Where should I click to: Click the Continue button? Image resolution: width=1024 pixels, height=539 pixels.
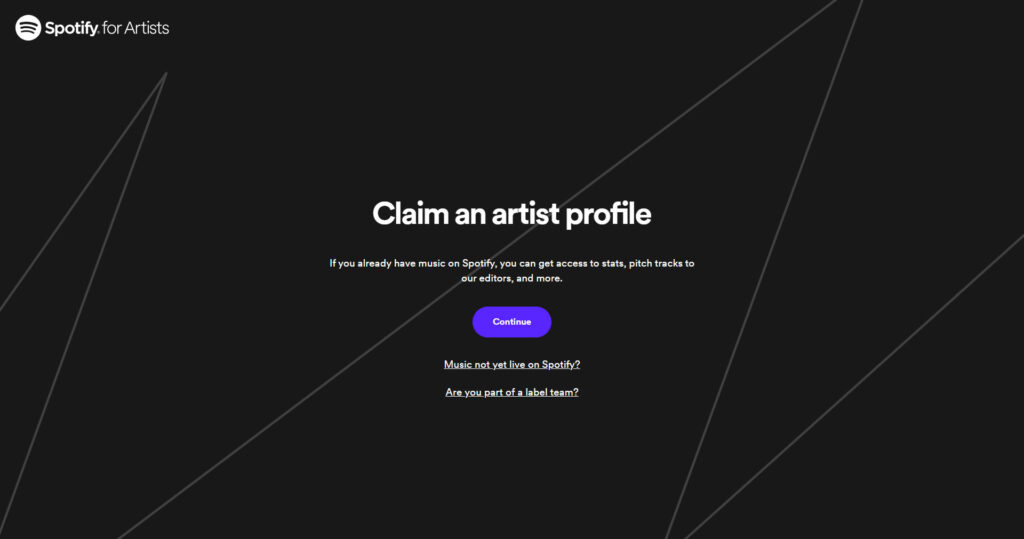pos(511,321)
